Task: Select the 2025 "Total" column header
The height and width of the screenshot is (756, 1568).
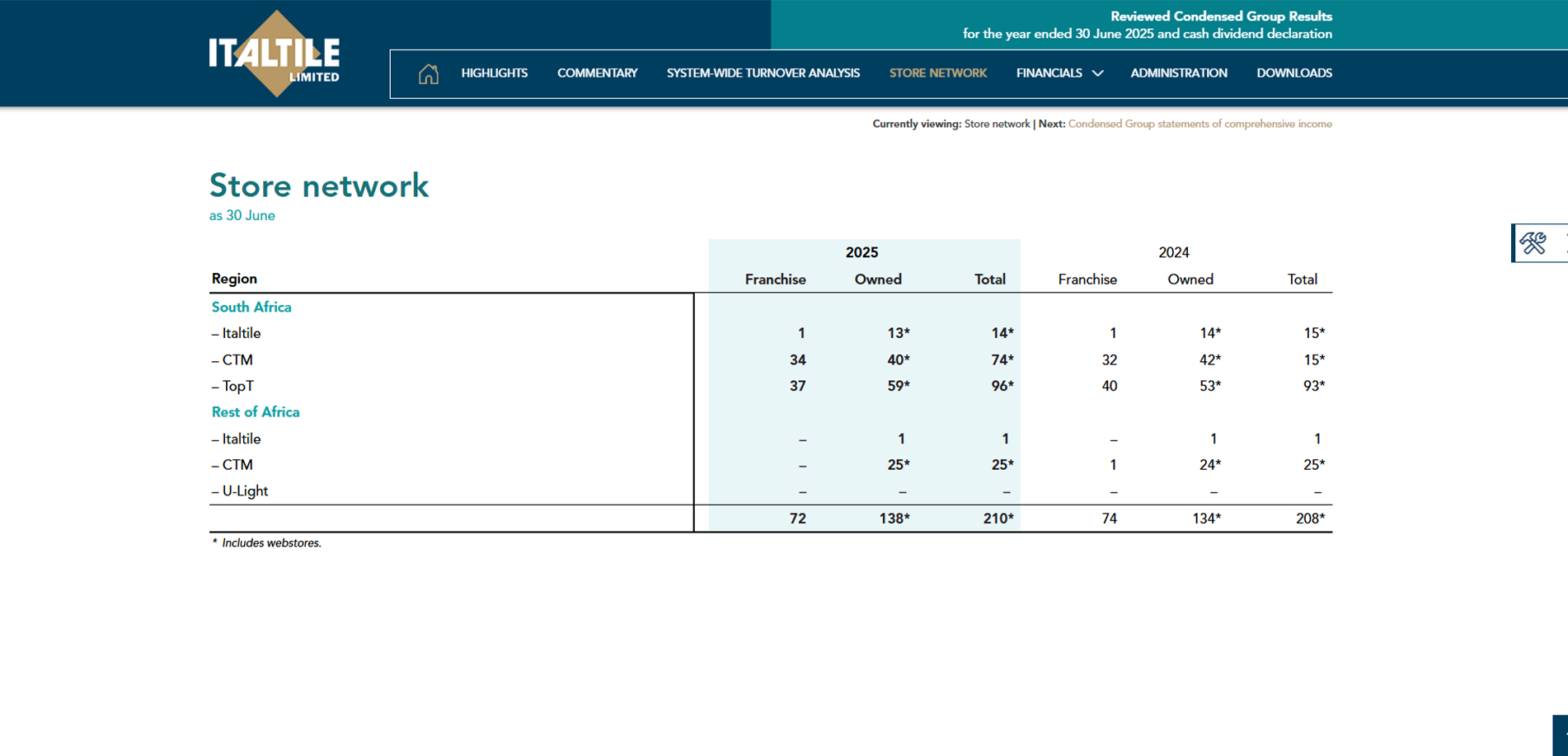Action: (x=990, y=279)
